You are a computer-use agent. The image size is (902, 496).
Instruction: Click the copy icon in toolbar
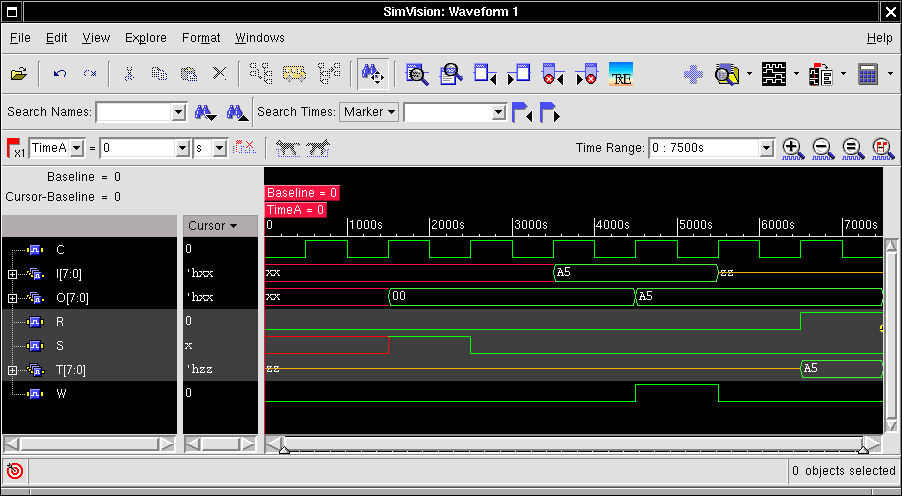pos(159,74)
